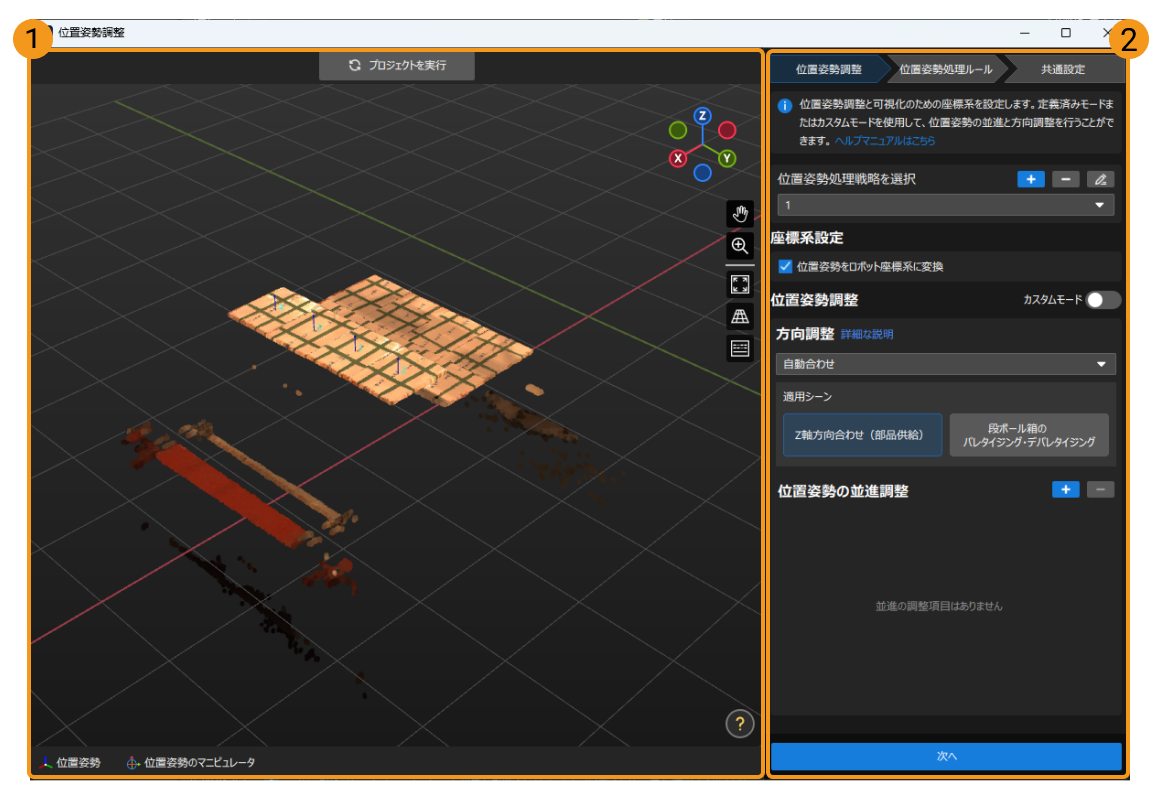Open the help question mark button
This screenshot has width=1162, height=786.
coord(739,723)
